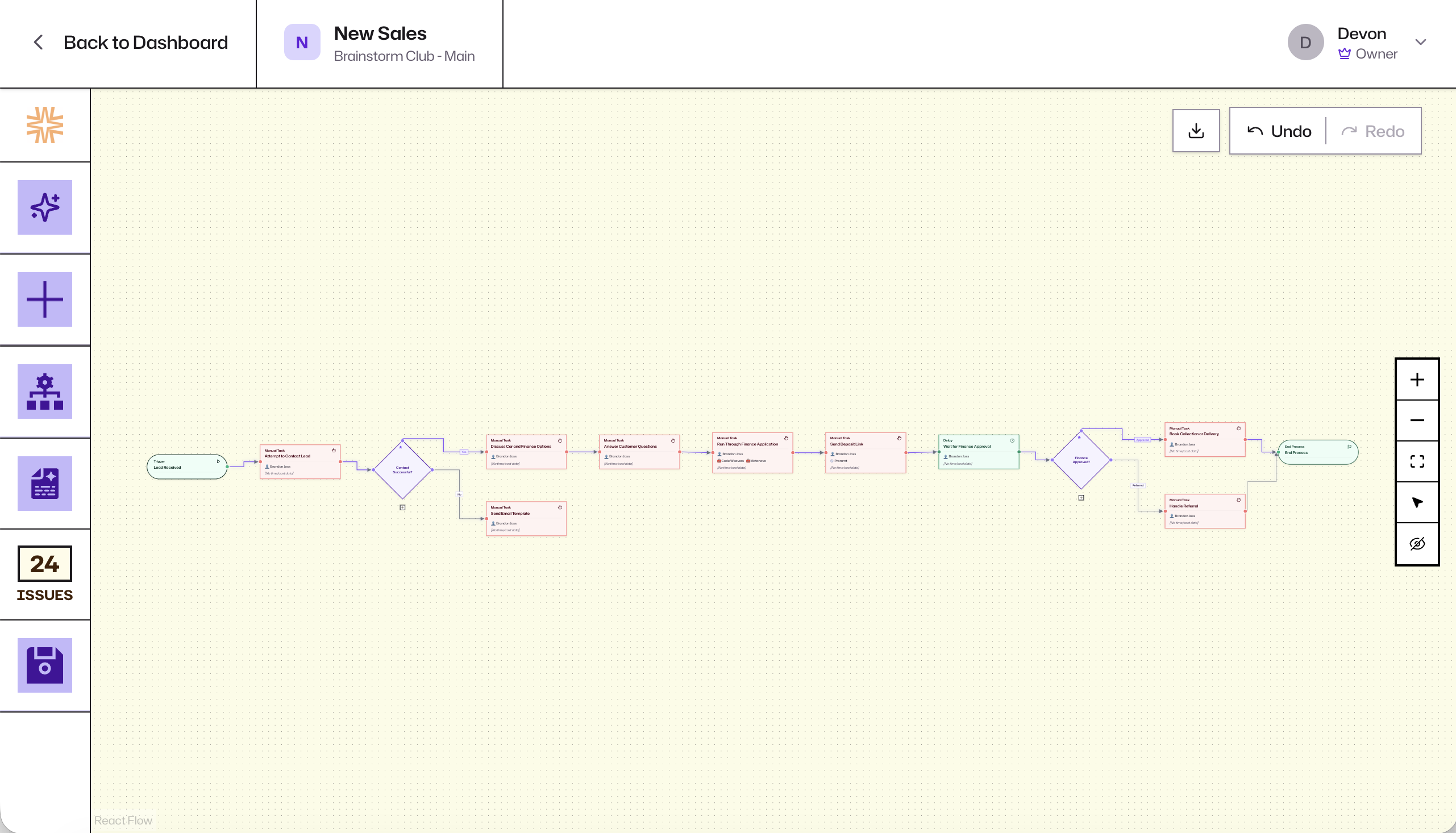Open the gear hierarchy process settings icon
1456x833 pixels.
tap(45, 391)
